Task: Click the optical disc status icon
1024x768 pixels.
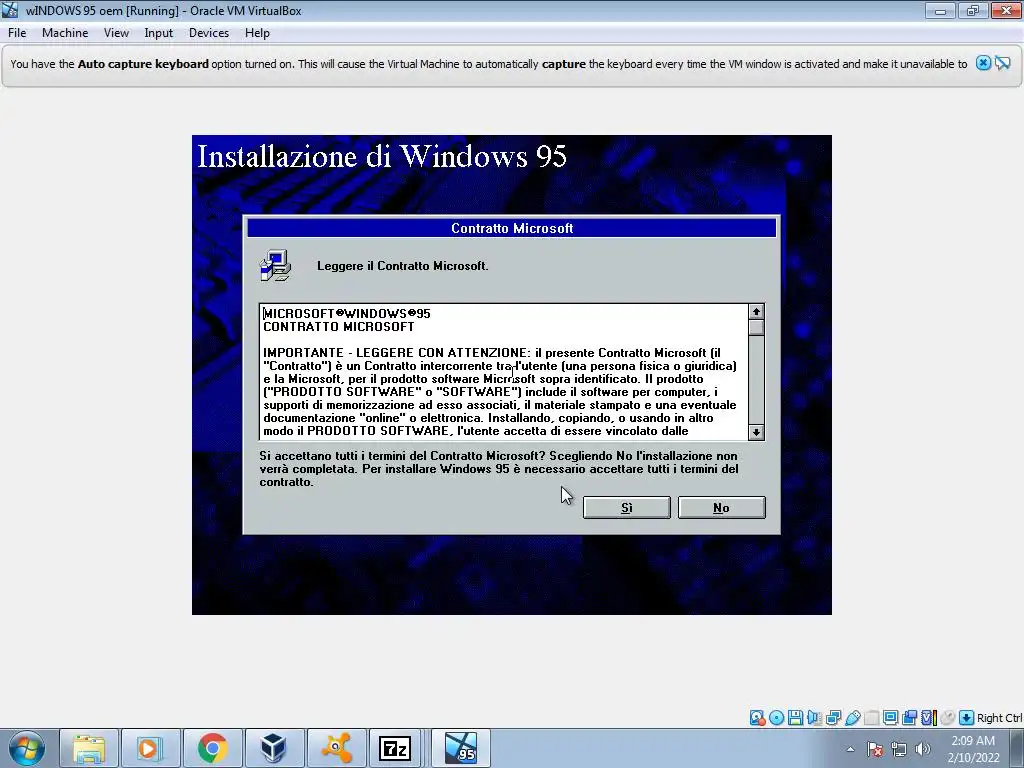Action: pos(776,718)
